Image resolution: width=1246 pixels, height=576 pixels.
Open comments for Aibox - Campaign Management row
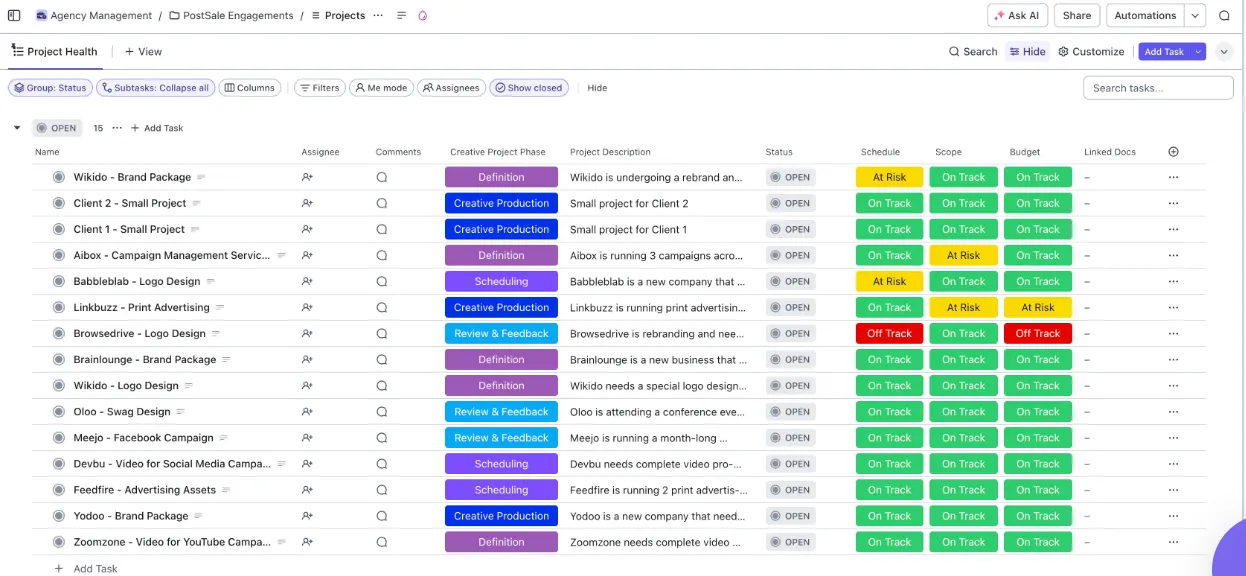[381, 255]
